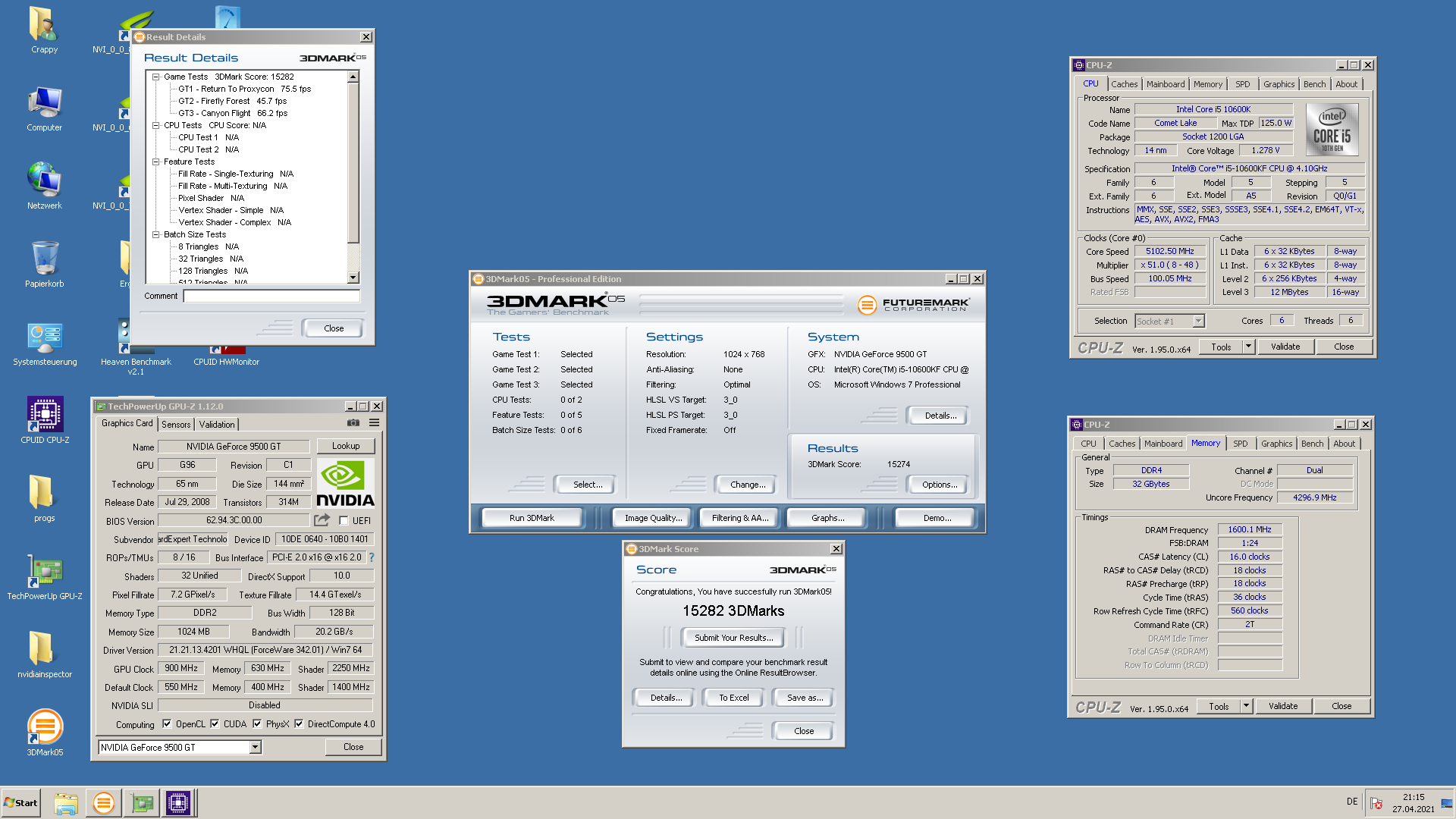This screenshot has width=1456, height=819.
Task: Click Submit Your Results button
Action: click(x=733, y=638)
